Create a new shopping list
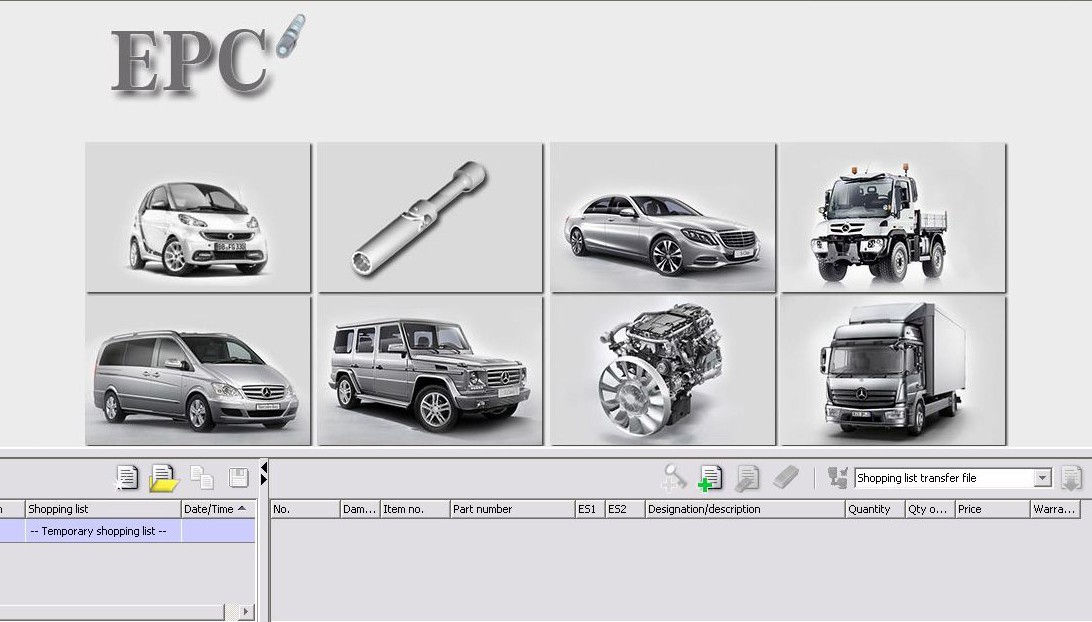1092x622 pixels. coord(127,478)
